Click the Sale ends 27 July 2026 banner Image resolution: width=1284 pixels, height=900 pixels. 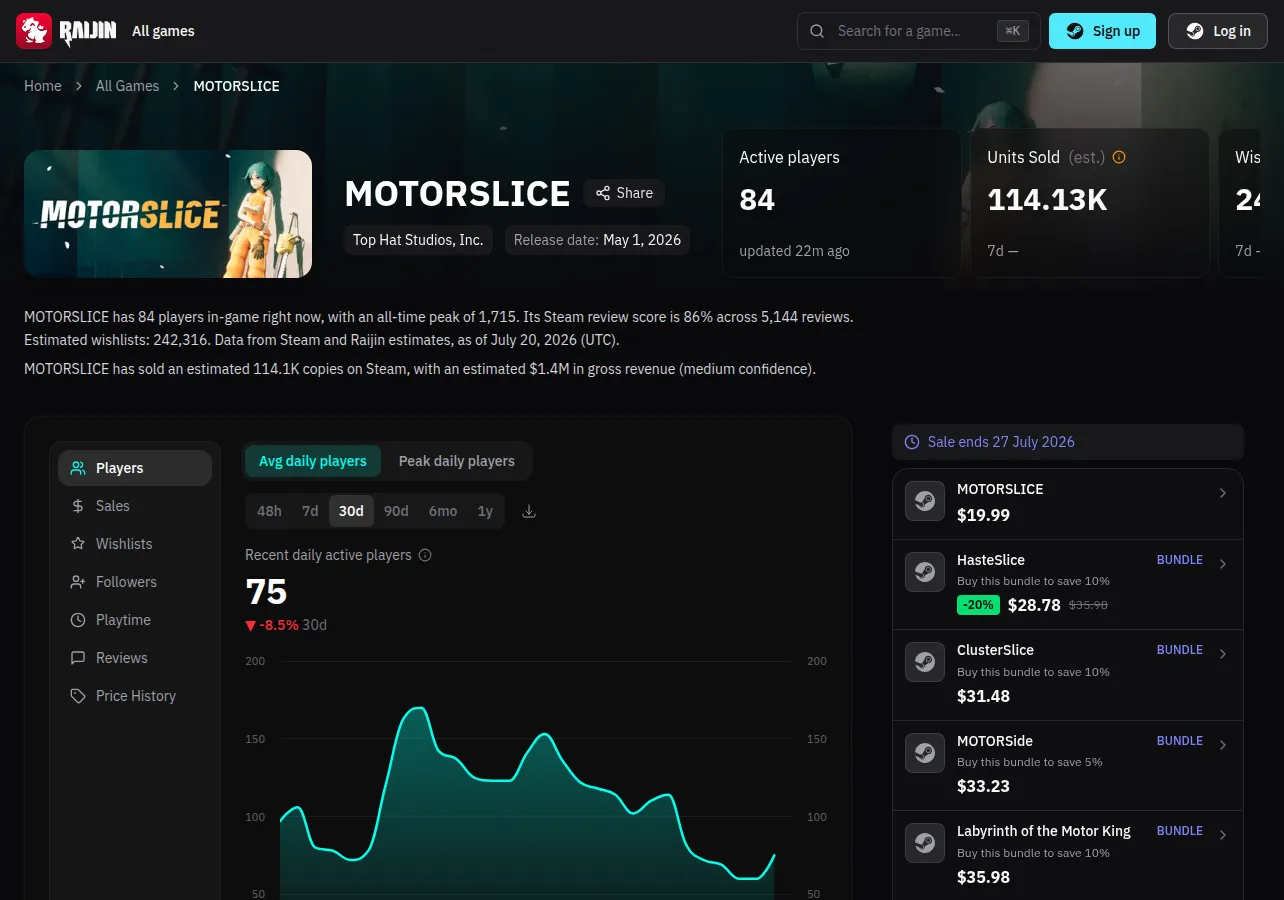[x=1068, y=442]
